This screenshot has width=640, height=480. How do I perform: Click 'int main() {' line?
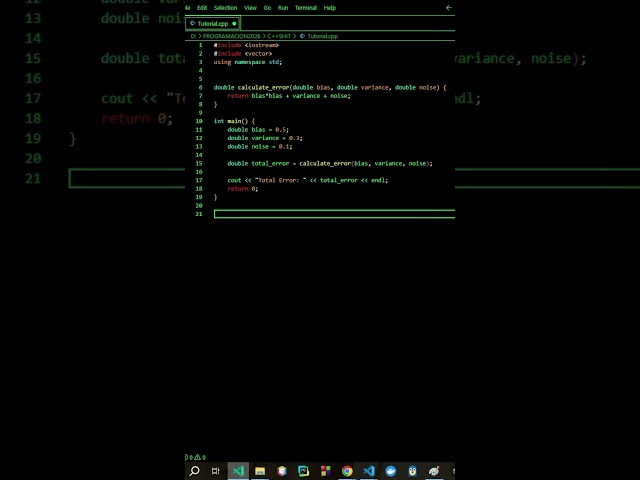pyautogui.click(x=234, y=121)
